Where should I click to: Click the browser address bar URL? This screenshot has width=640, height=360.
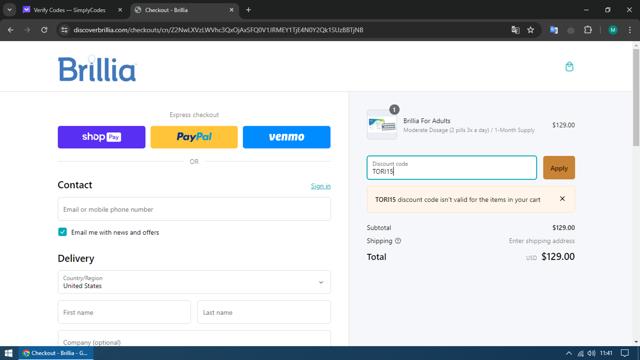(218, 30)
